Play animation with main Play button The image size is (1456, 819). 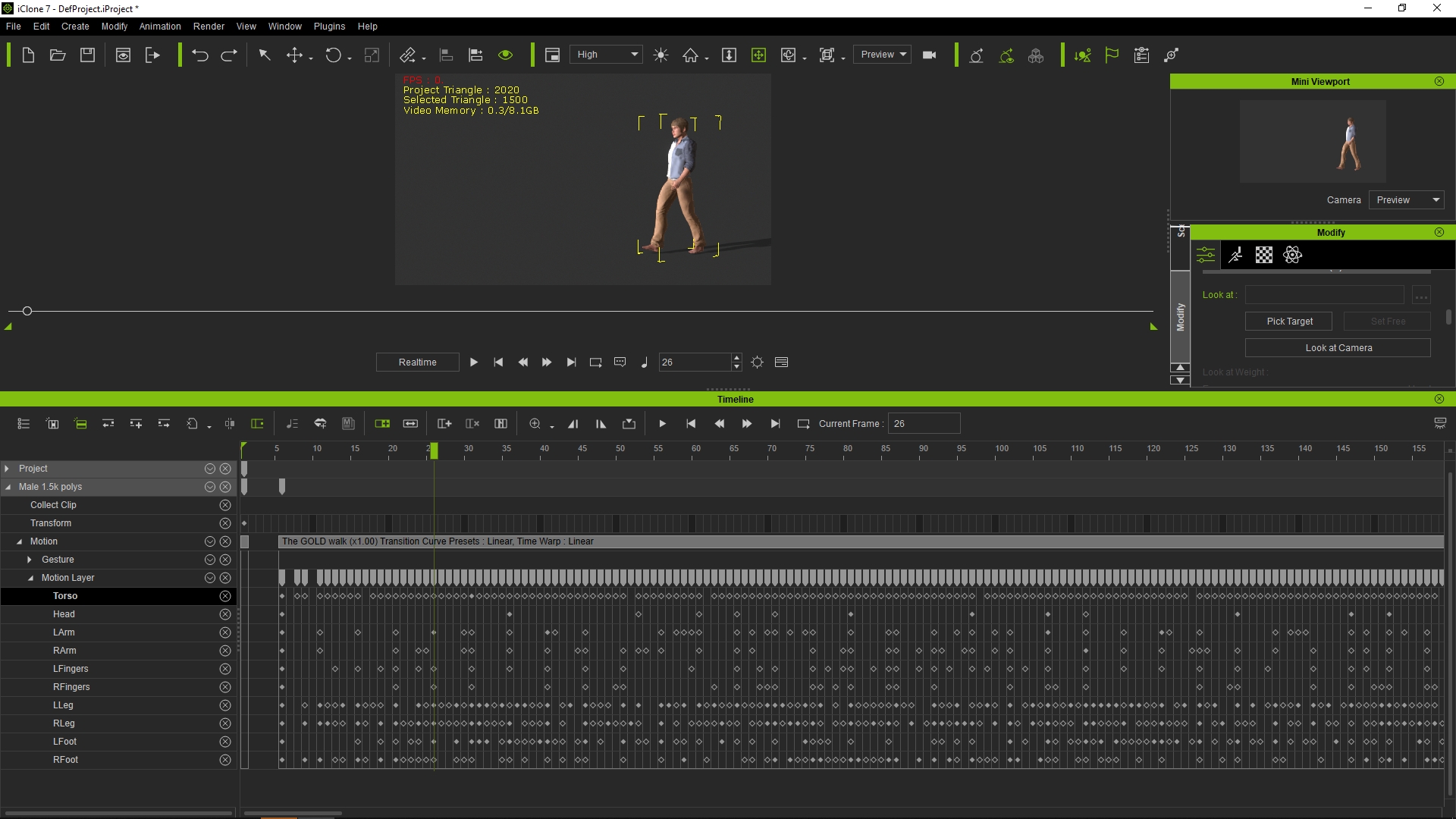point(474,362)
